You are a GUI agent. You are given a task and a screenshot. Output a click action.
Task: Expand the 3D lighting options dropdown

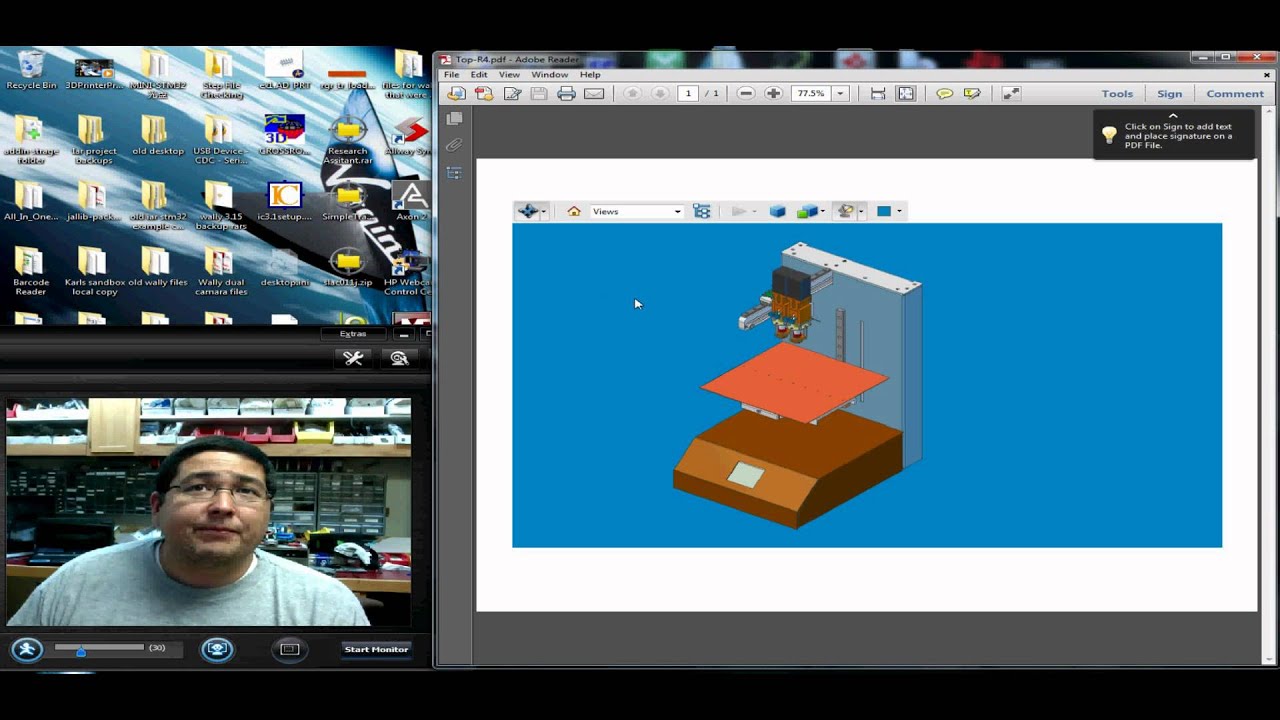[x=860, y=211]
